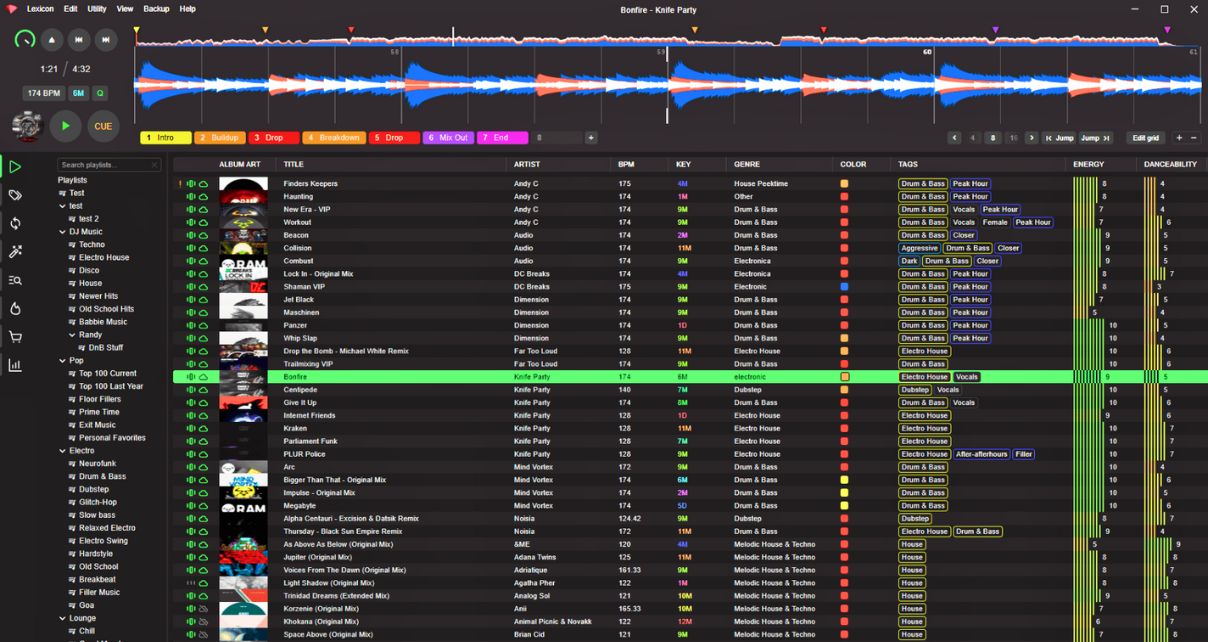Click the eject track button
1208x642 pixels.
point(52,40)
